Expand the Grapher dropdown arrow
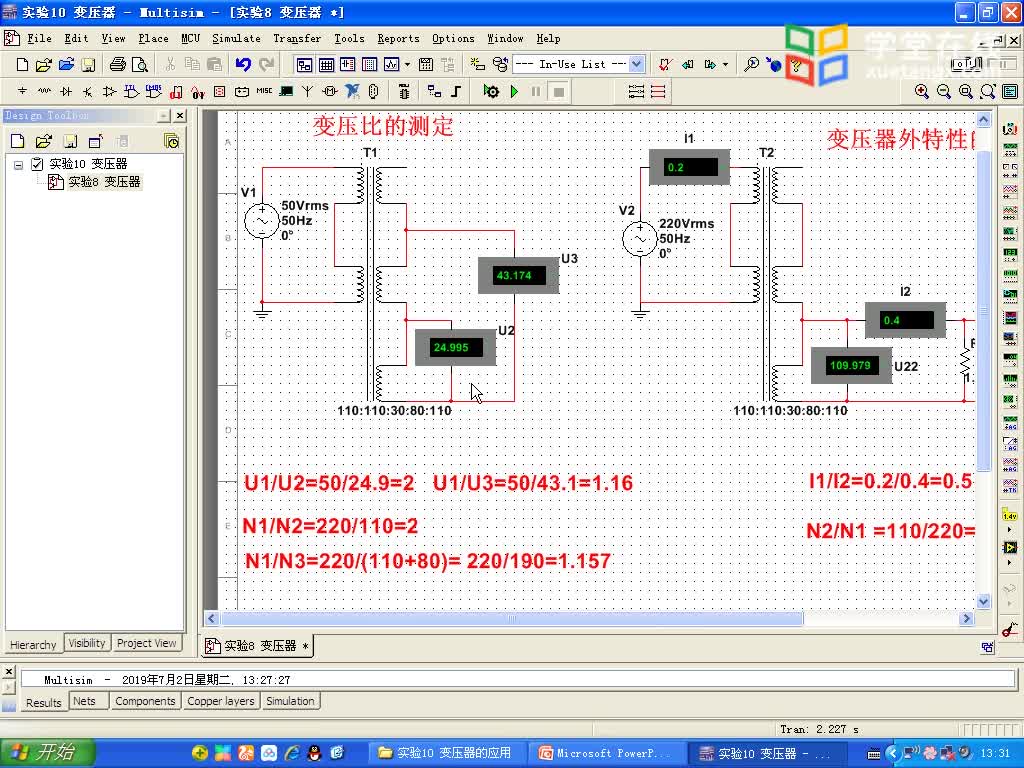 tap(408, 65)
